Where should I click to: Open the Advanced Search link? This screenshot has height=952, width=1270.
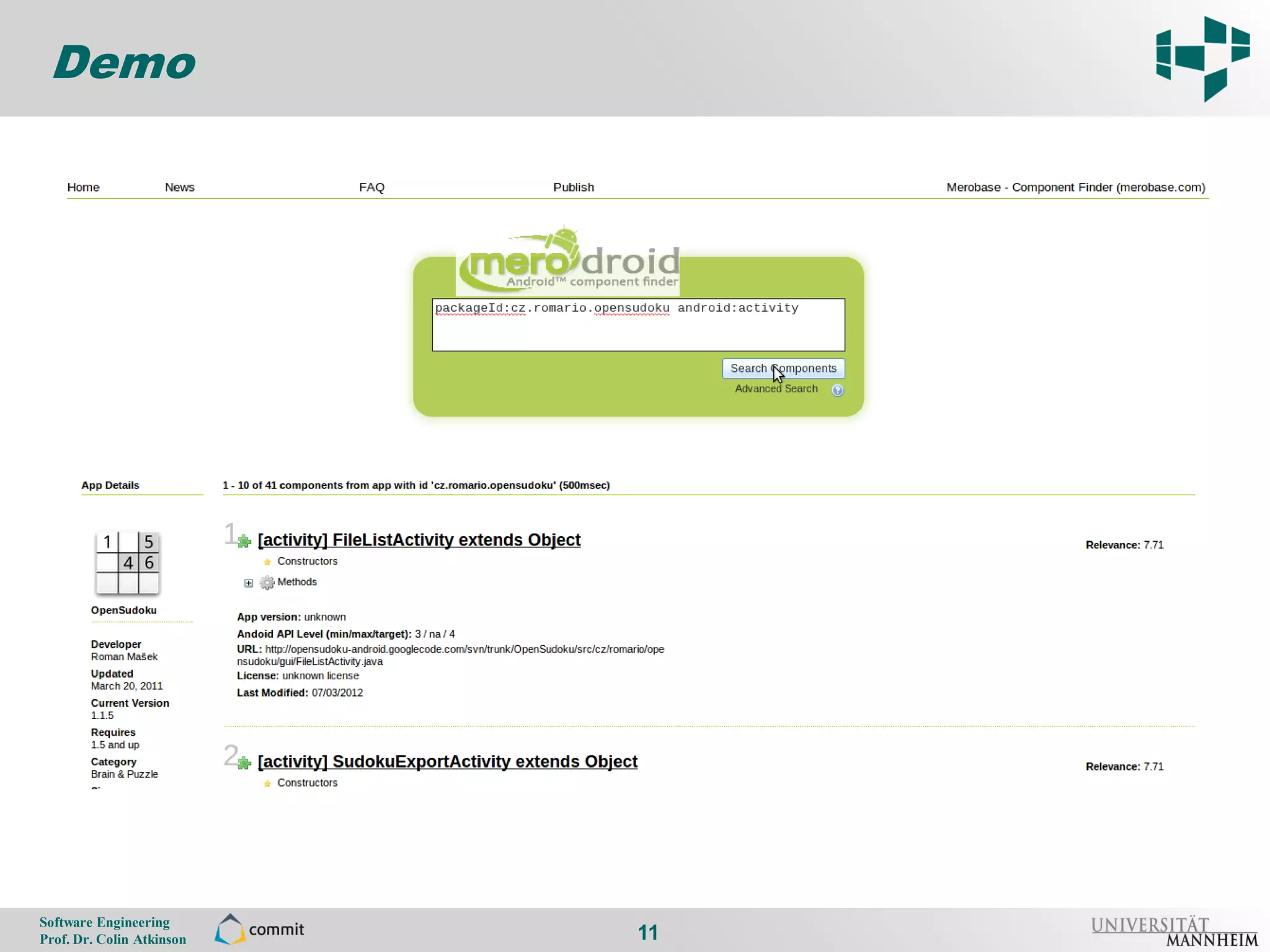pyautogui.click(x=776, y=389)
